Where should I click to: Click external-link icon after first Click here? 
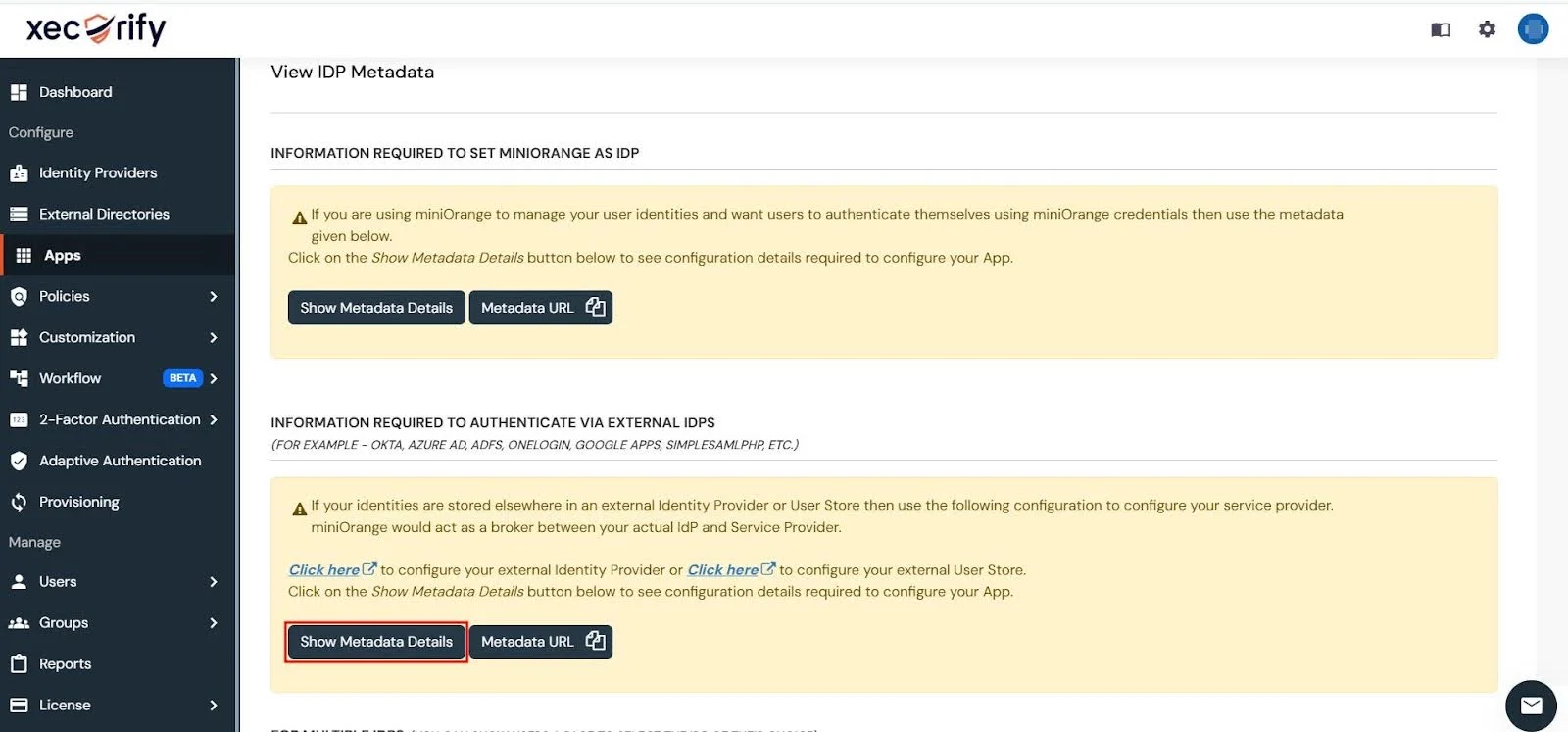pos(369,568)
